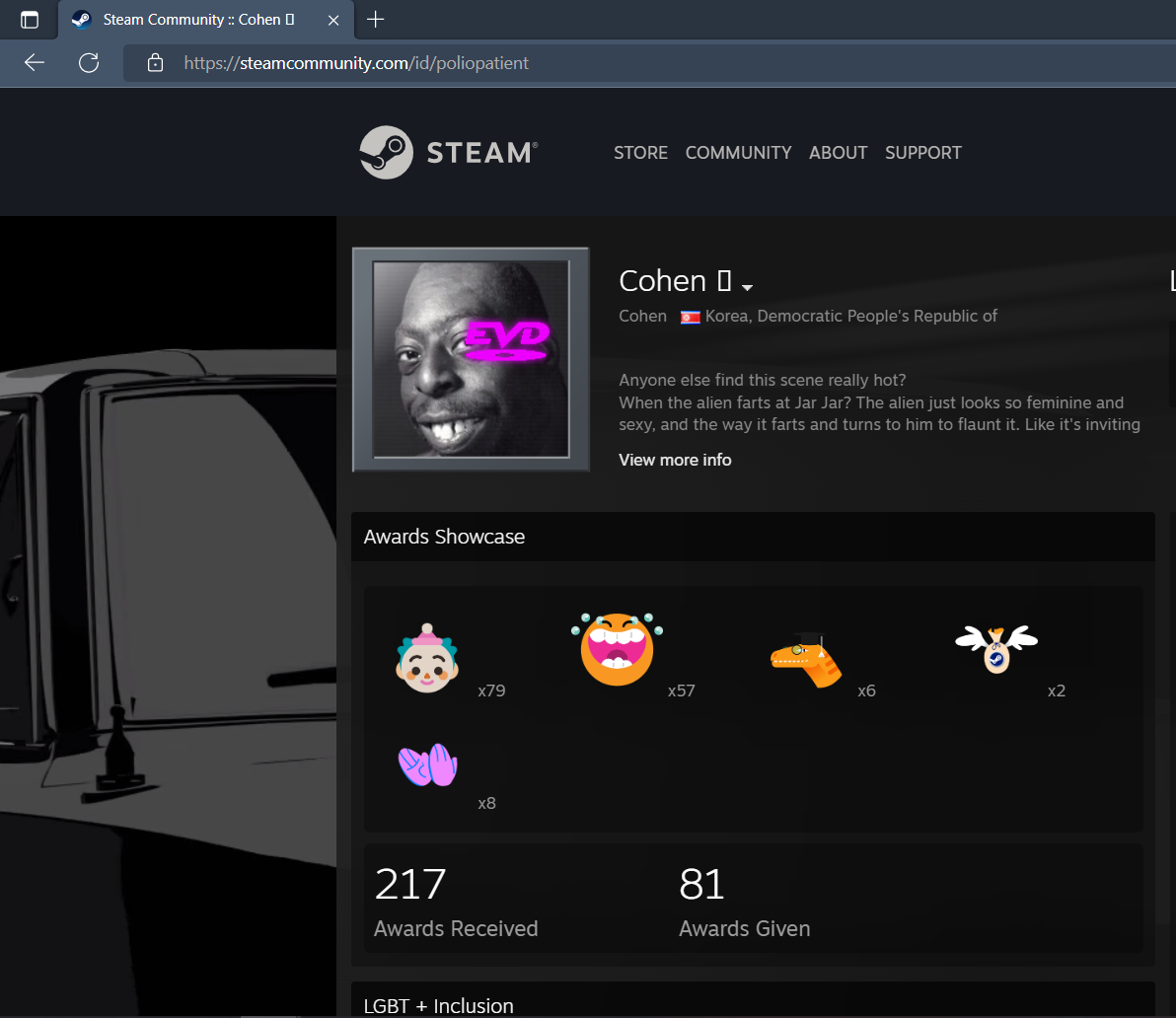Viewport: 1176px width, 1018px height.
Task: Click the clown award icon x79
Action: pyautogui.click(x=427, y=658)
